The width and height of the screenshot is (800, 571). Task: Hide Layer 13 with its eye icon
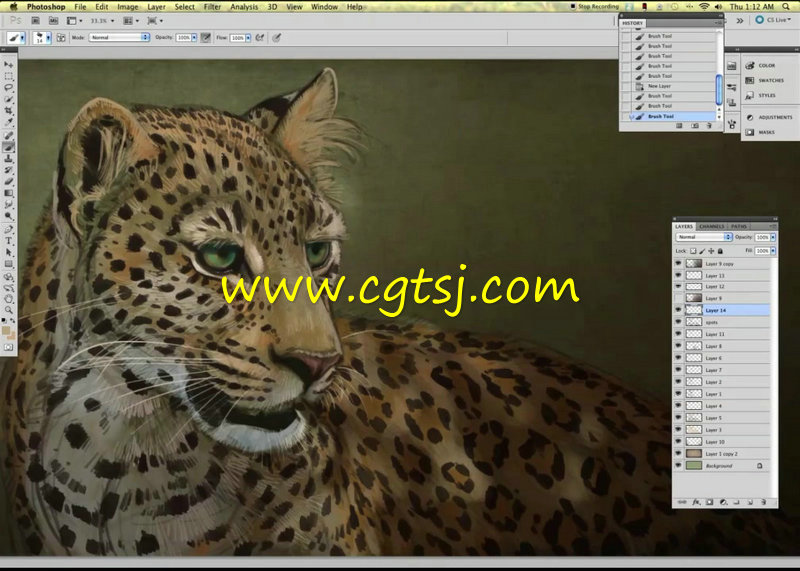click(x=678, y=275)
